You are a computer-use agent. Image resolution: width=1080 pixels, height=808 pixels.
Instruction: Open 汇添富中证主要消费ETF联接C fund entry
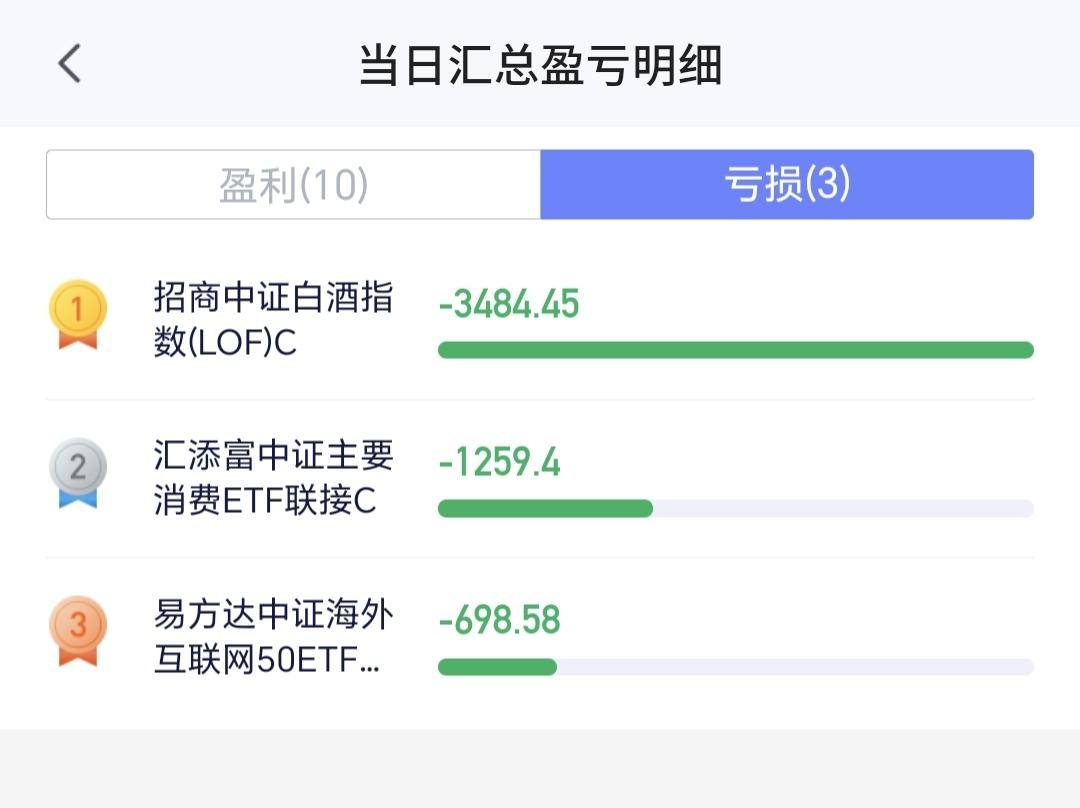[x=539, y=478]
